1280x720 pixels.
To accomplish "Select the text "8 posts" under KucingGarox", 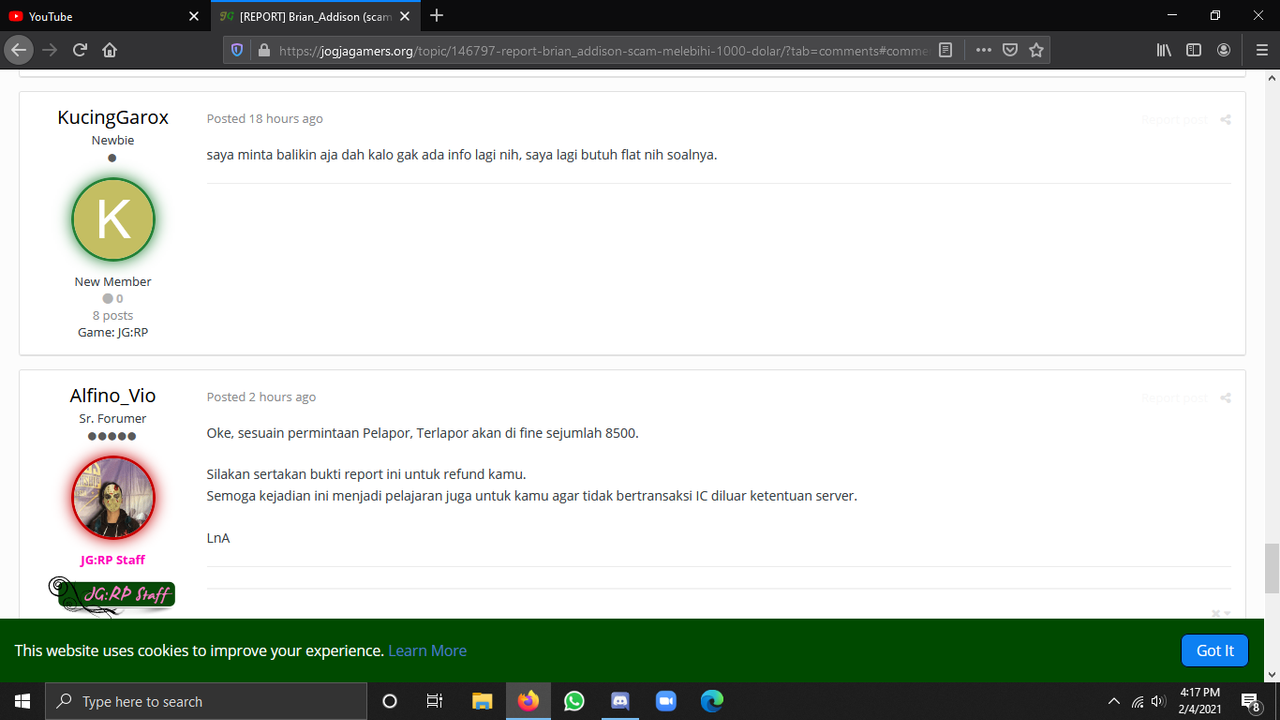I will pyautogui.click(x=113, y=315).
